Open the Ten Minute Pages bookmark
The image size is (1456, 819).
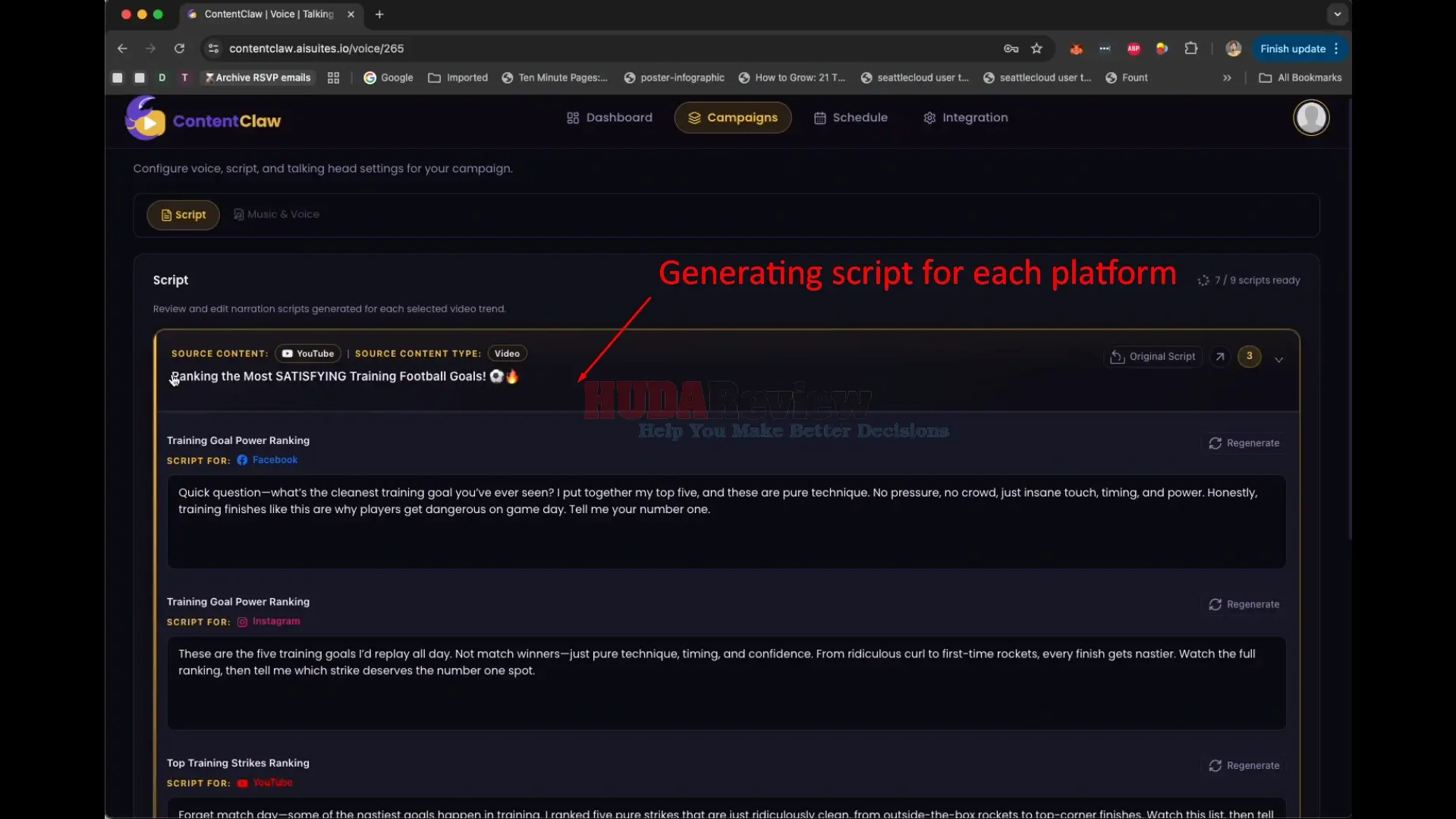(555, 77)
